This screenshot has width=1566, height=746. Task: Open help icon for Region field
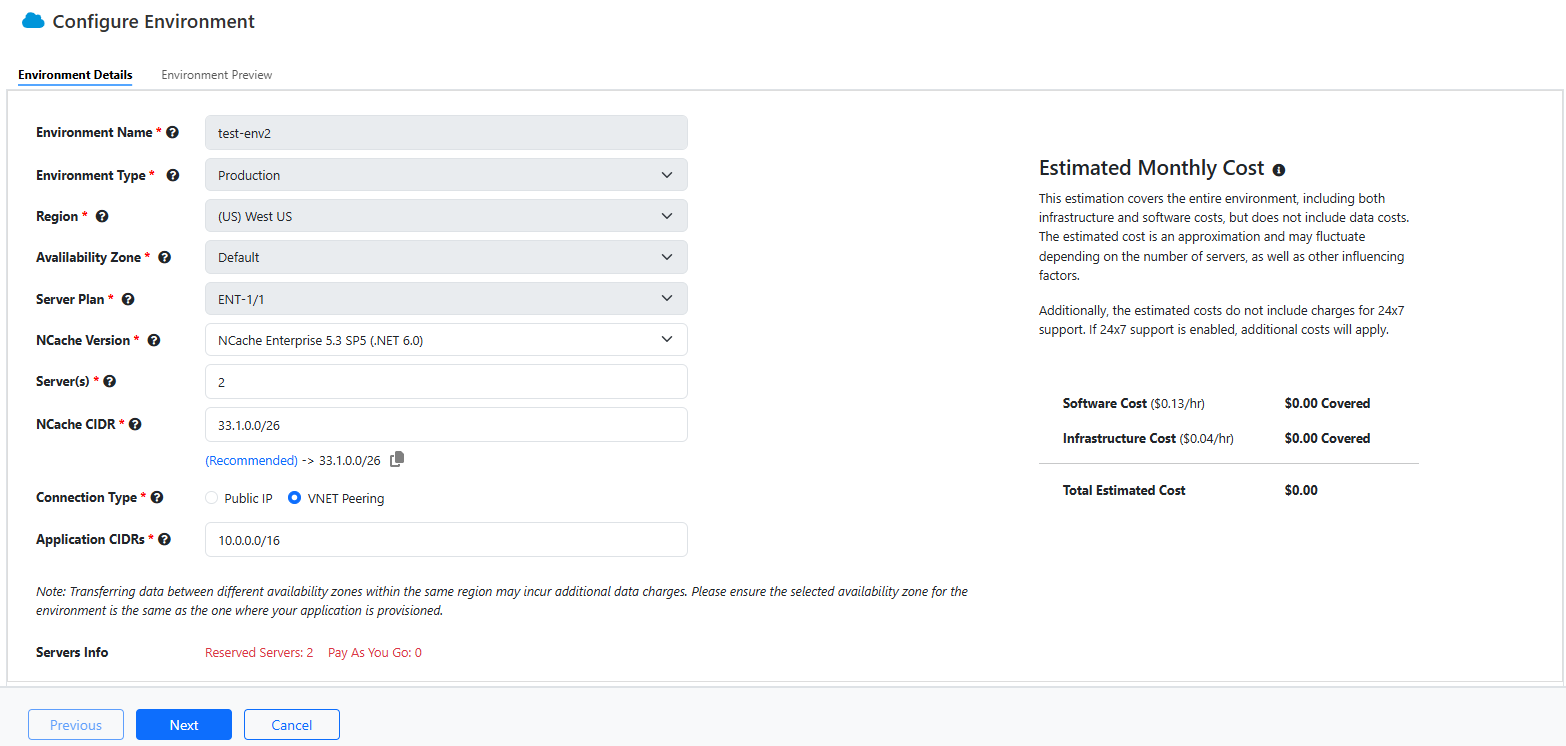(x=102, y=216)
